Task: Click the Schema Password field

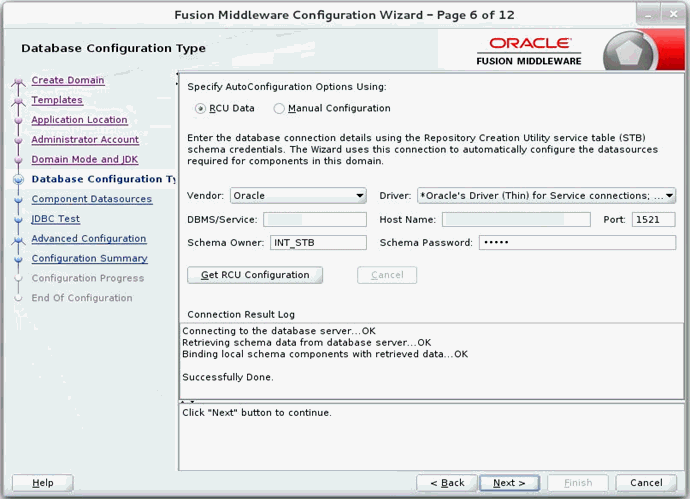Action: [577, 242]
